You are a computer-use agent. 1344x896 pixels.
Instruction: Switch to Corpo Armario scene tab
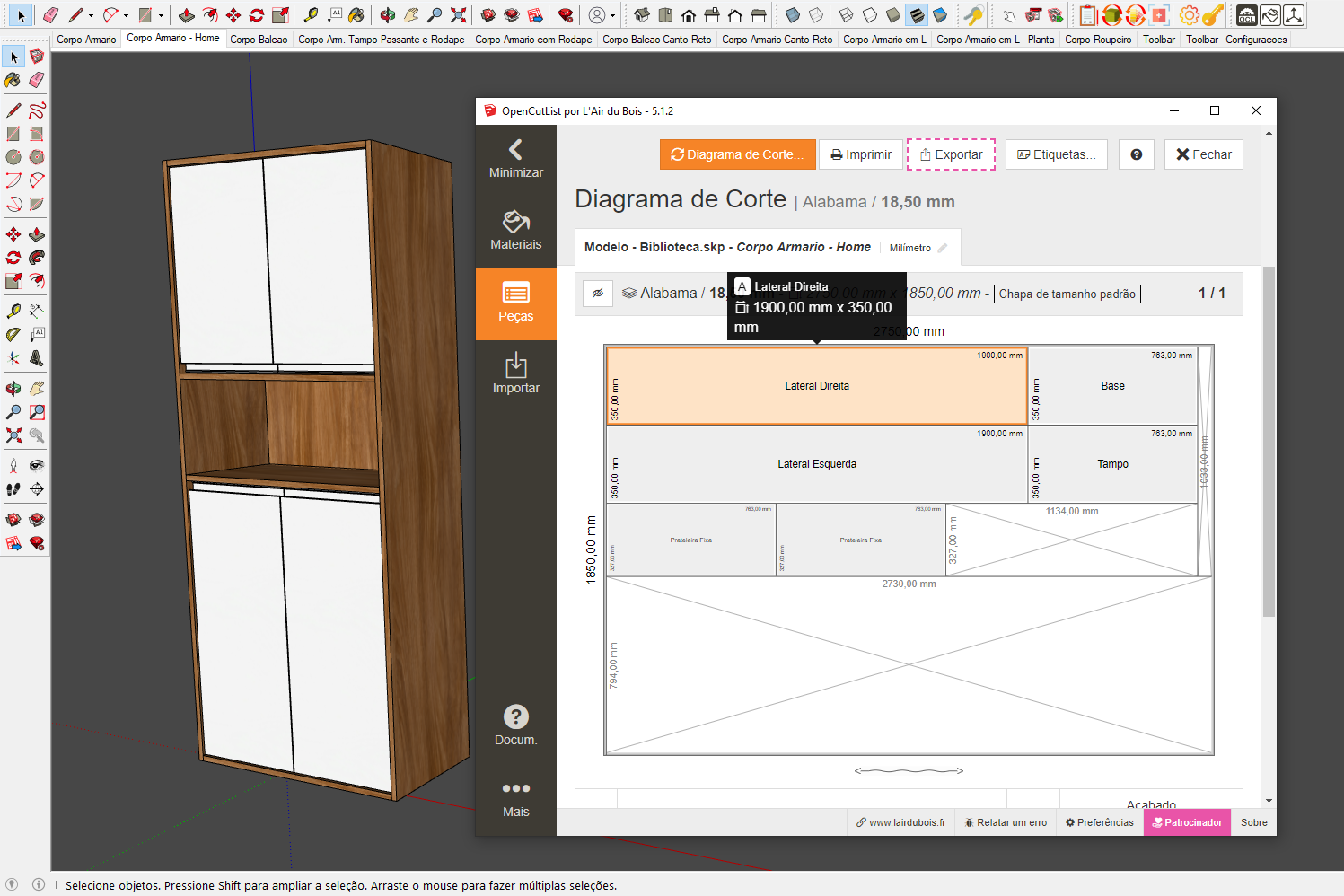pyautogui.click(x=86, y=40)
